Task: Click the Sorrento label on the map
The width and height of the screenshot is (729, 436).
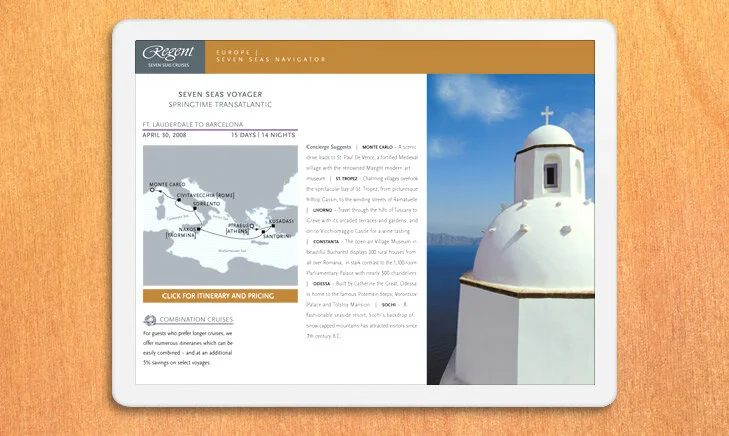Action: (x=207, y=204)
